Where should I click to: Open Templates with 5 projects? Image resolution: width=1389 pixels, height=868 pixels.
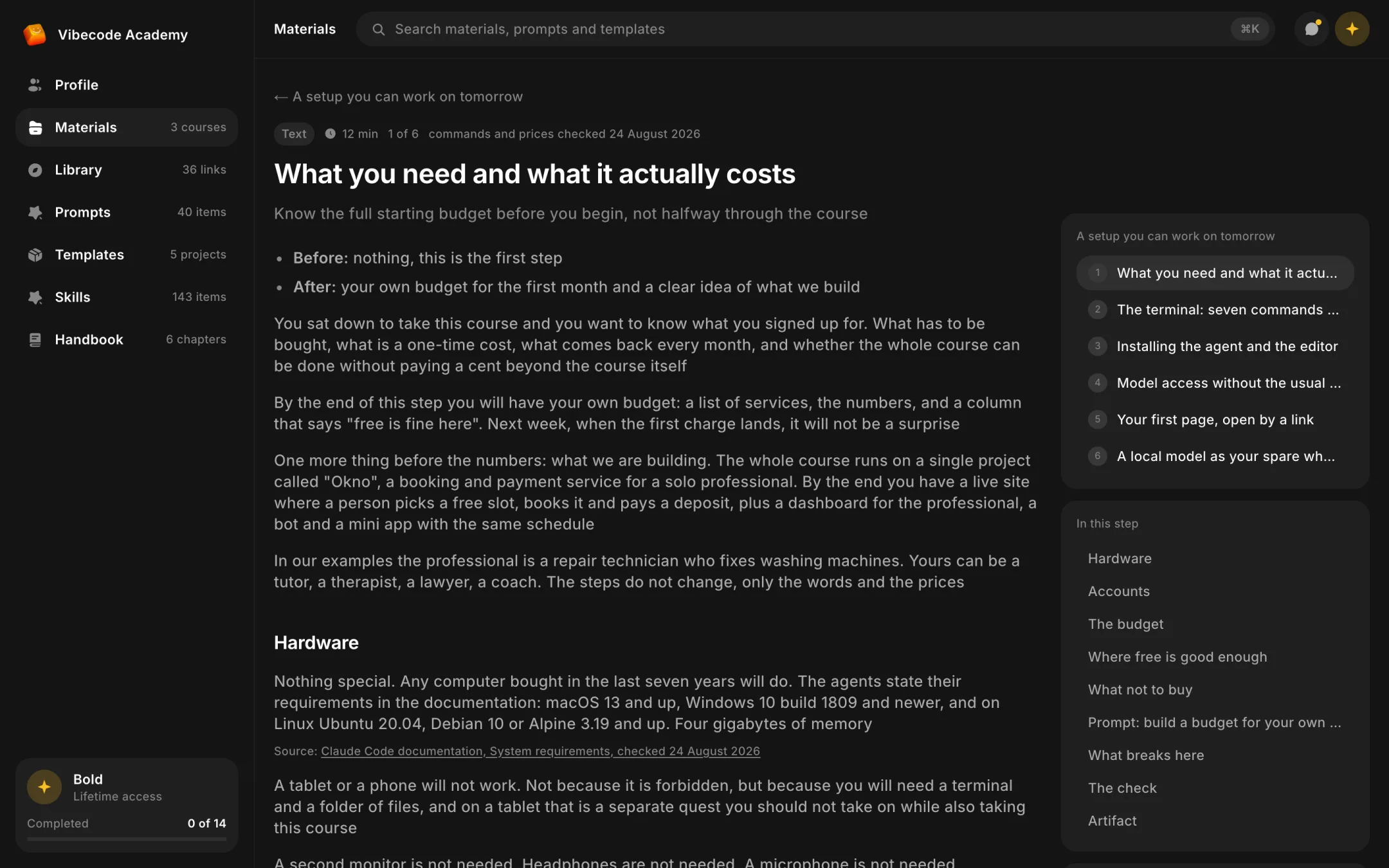(127, 255)
